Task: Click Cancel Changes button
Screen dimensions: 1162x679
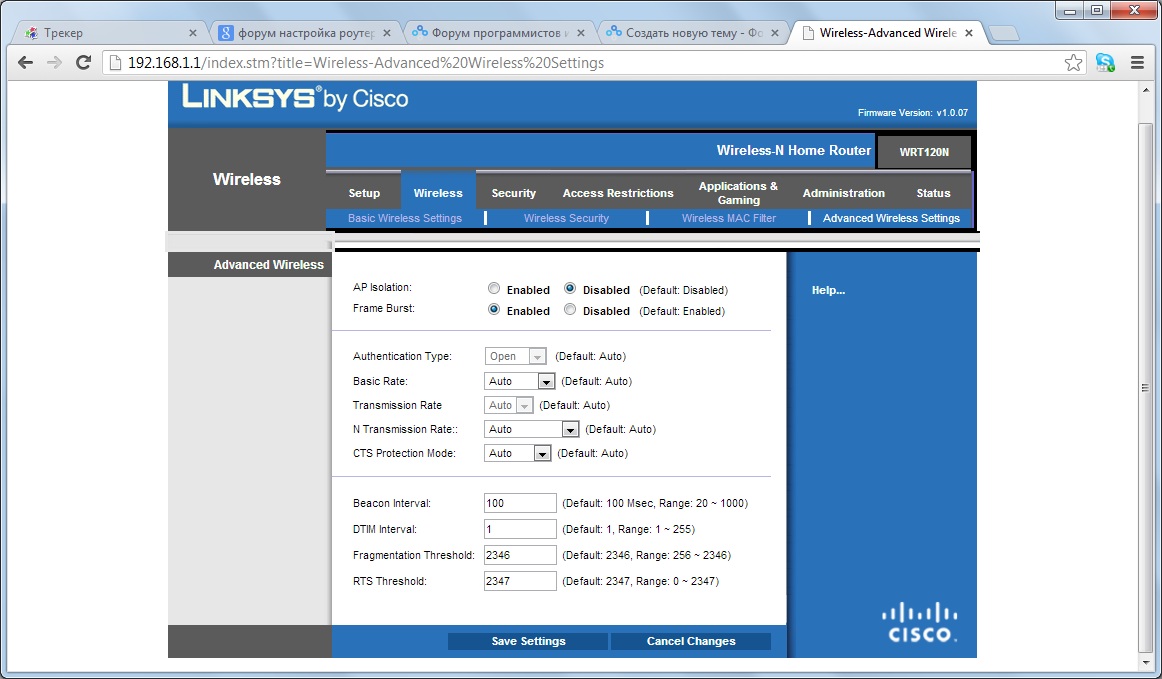Action: click(691, 641)
